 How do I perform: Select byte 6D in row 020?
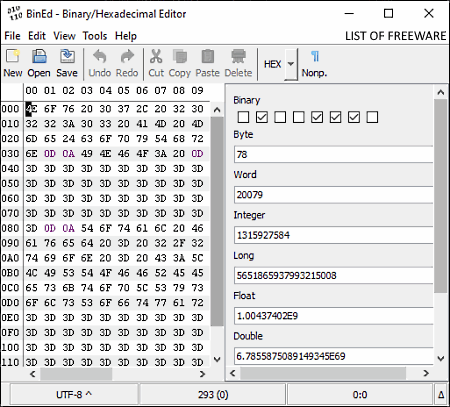pyautogui.click(x=31, y=139)
